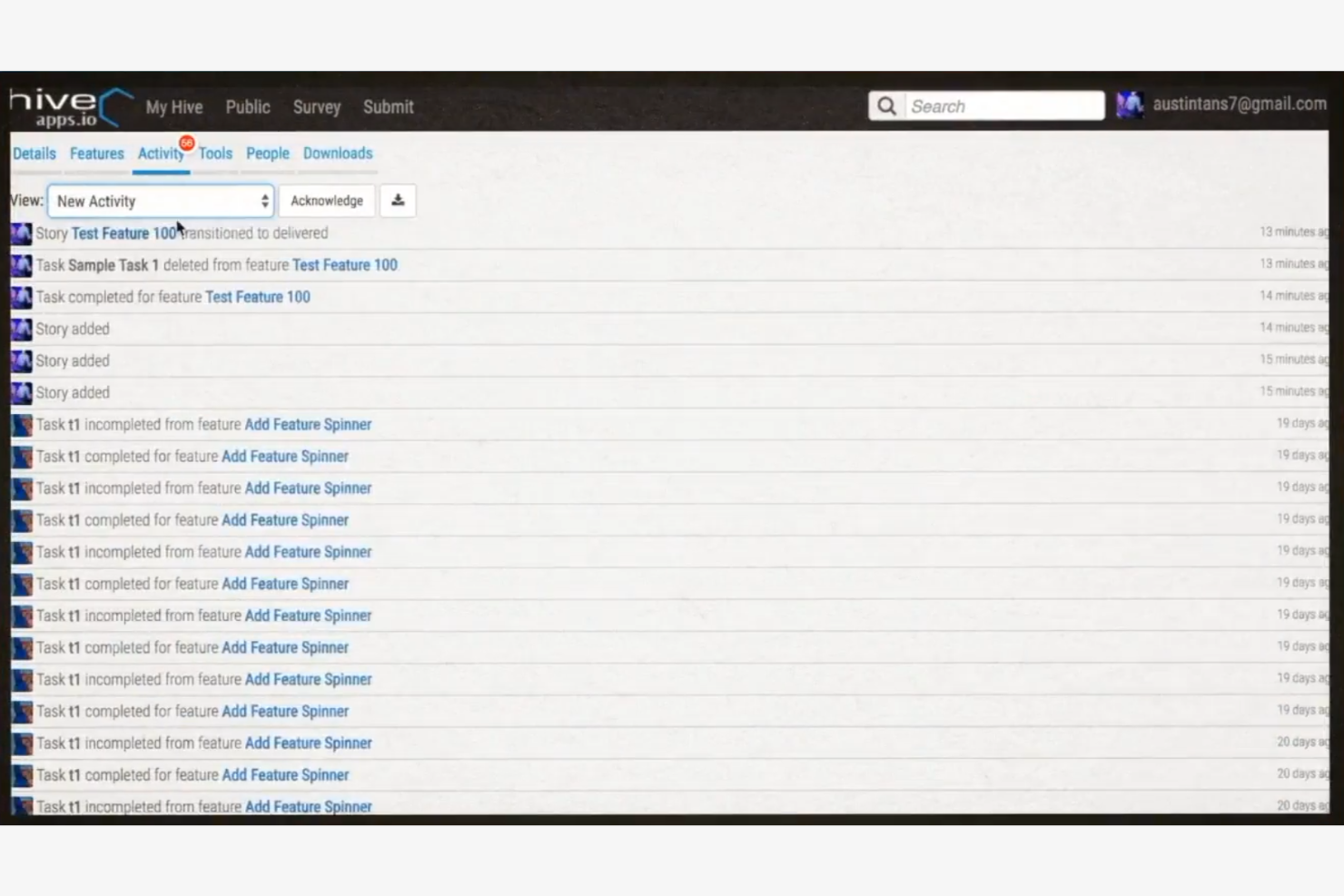1344x896 pixels.
Task: Expand the View selector using its stepper arrows
Action: [263, 201]
